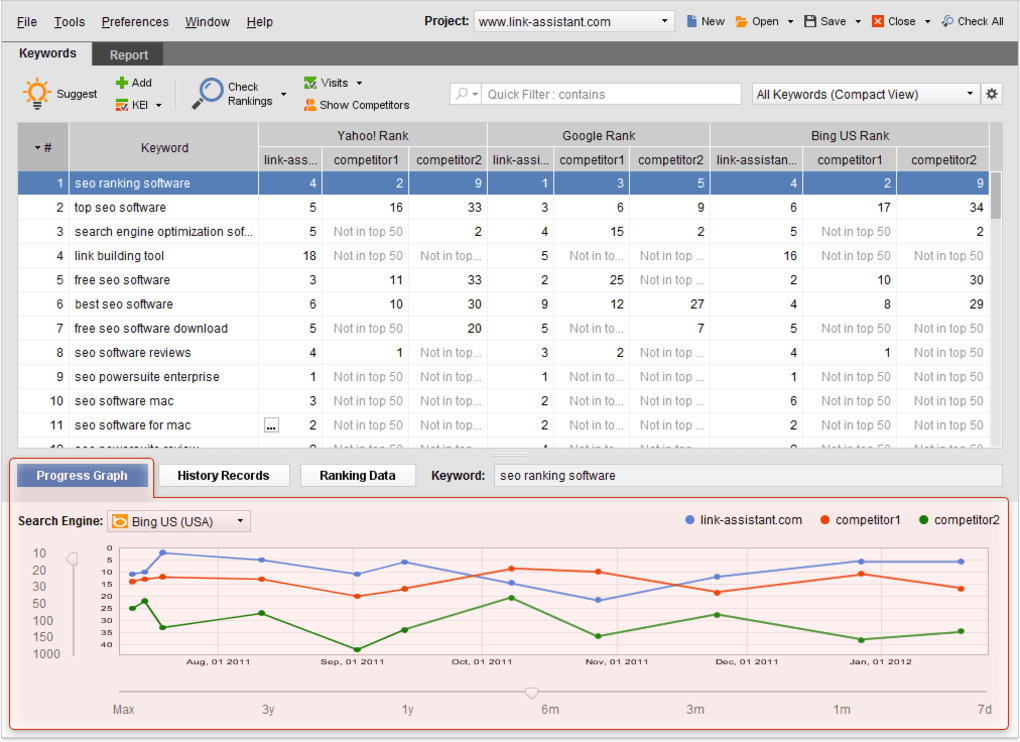Click the Visits chart icon
Screen dimensions: 1020x742
click(310, 83)
